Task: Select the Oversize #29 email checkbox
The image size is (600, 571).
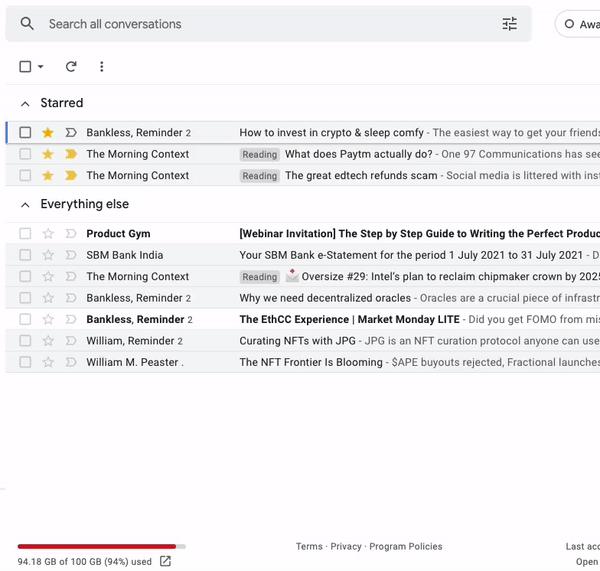Action: point(25,276)
